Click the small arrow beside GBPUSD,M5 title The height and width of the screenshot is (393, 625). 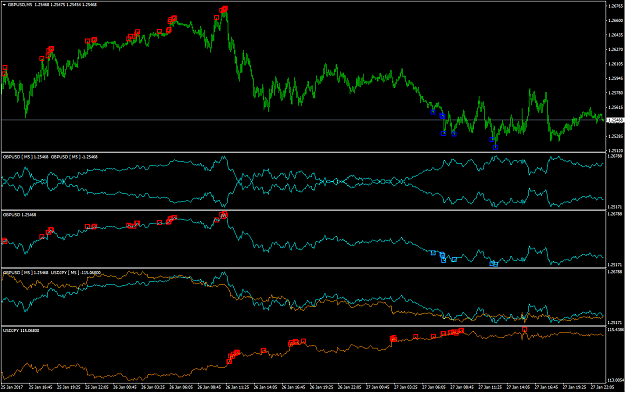(4, 5)
